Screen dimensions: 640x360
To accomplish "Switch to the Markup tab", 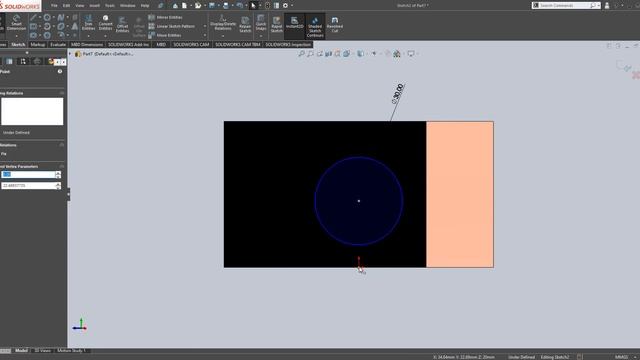I will point(38,44).
